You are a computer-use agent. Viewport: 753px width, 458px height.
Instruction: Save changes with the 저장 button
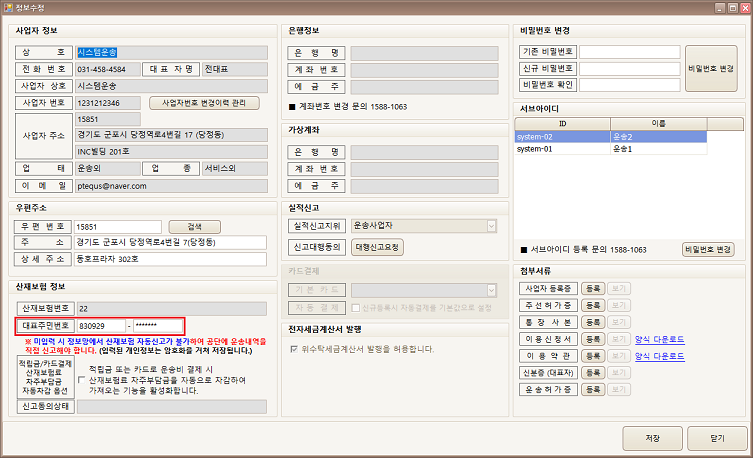tap(651, 437)
